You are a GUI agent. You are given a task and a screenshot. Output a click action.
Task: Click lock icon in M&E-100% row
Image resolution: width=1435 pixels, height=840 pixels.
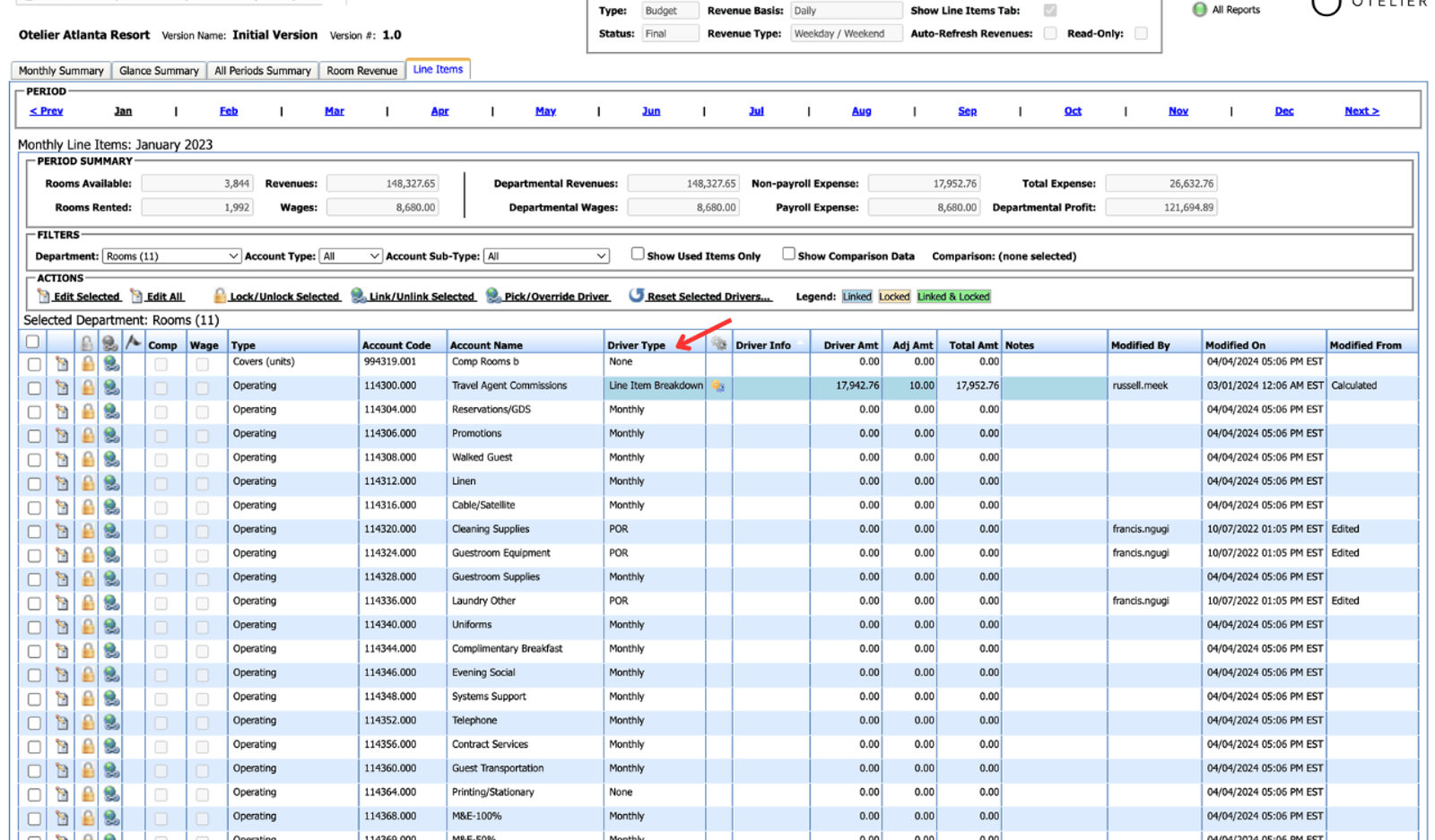(x=87, y=818)
